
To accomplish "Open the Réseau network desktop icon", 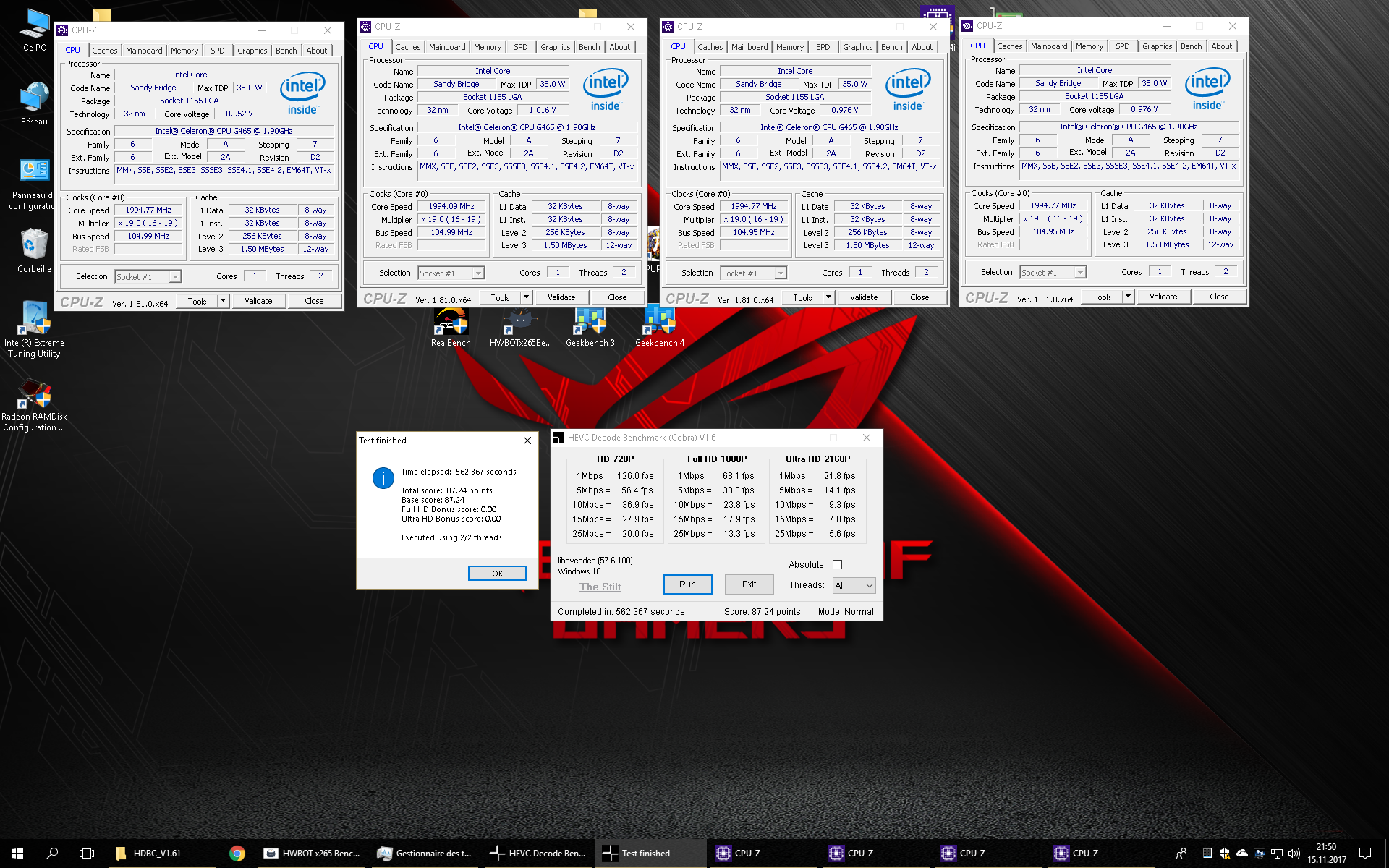I will coord(34,104).
